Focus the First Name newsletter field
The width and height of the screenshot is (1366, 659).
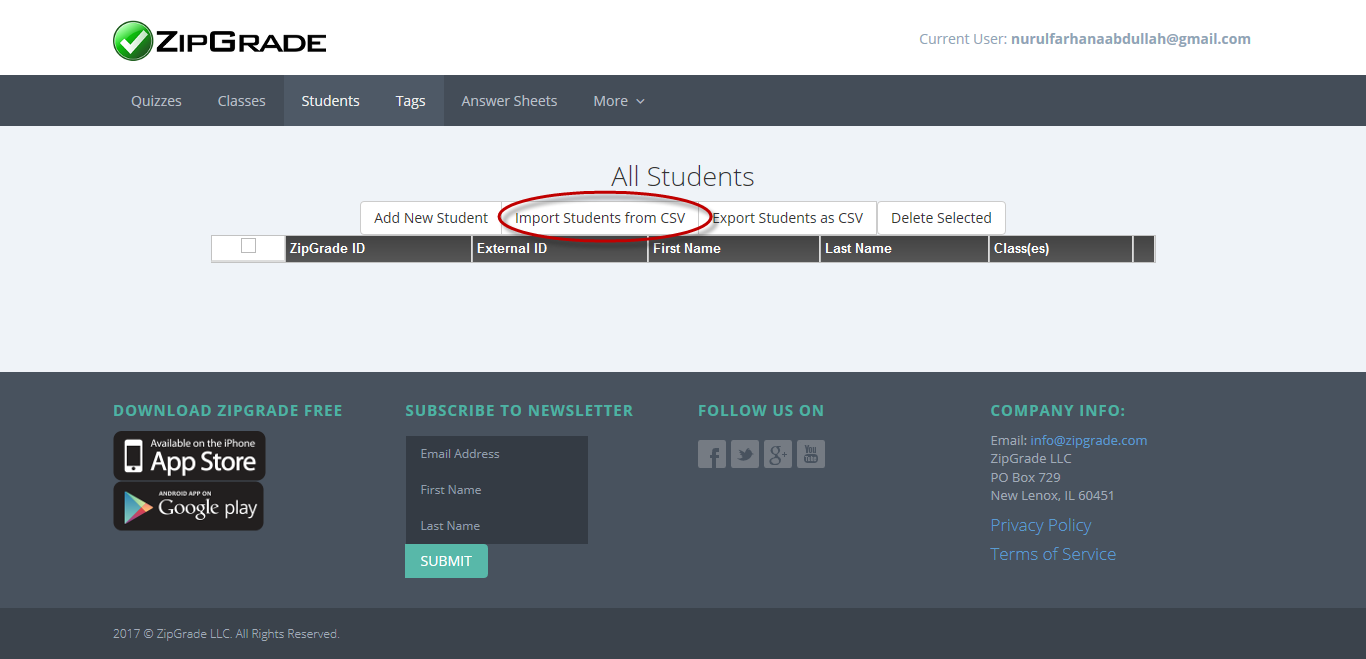coord(497,490)
